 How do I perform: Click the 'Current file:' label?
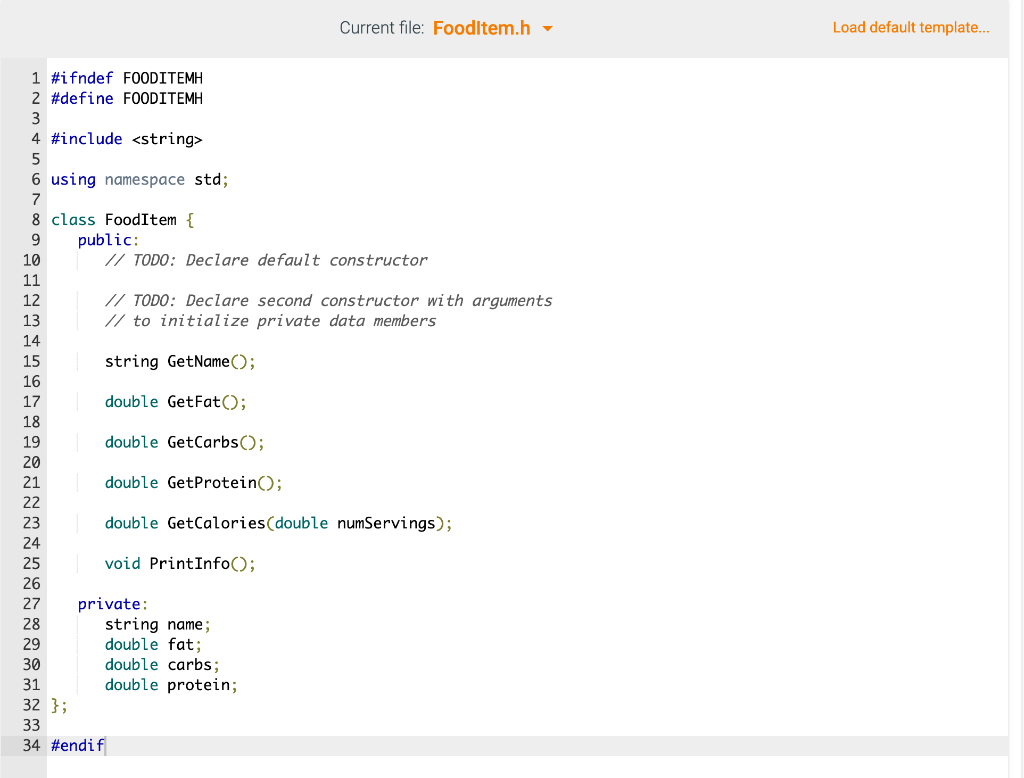pos(381,28)
